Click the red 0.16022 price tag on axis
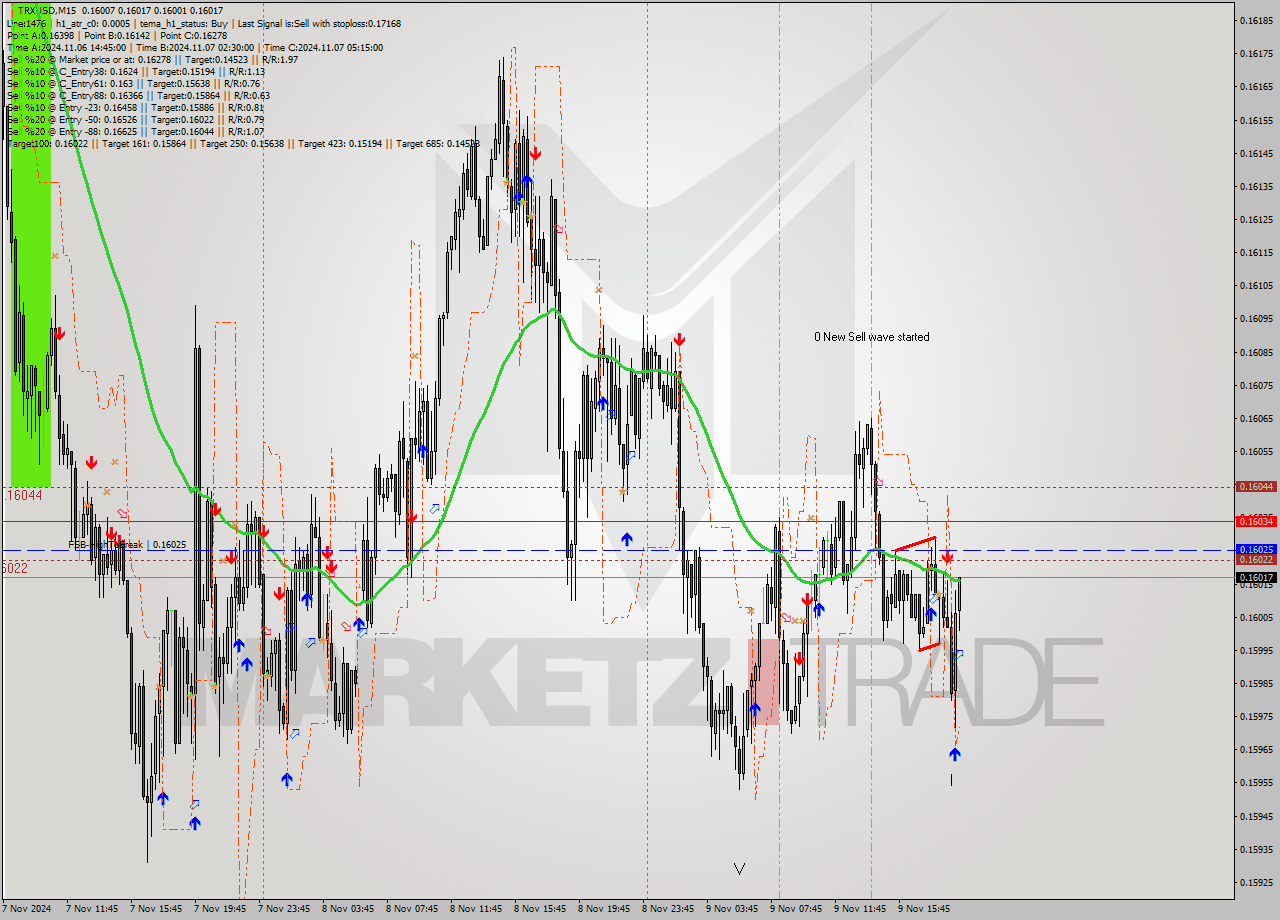 1256,560
